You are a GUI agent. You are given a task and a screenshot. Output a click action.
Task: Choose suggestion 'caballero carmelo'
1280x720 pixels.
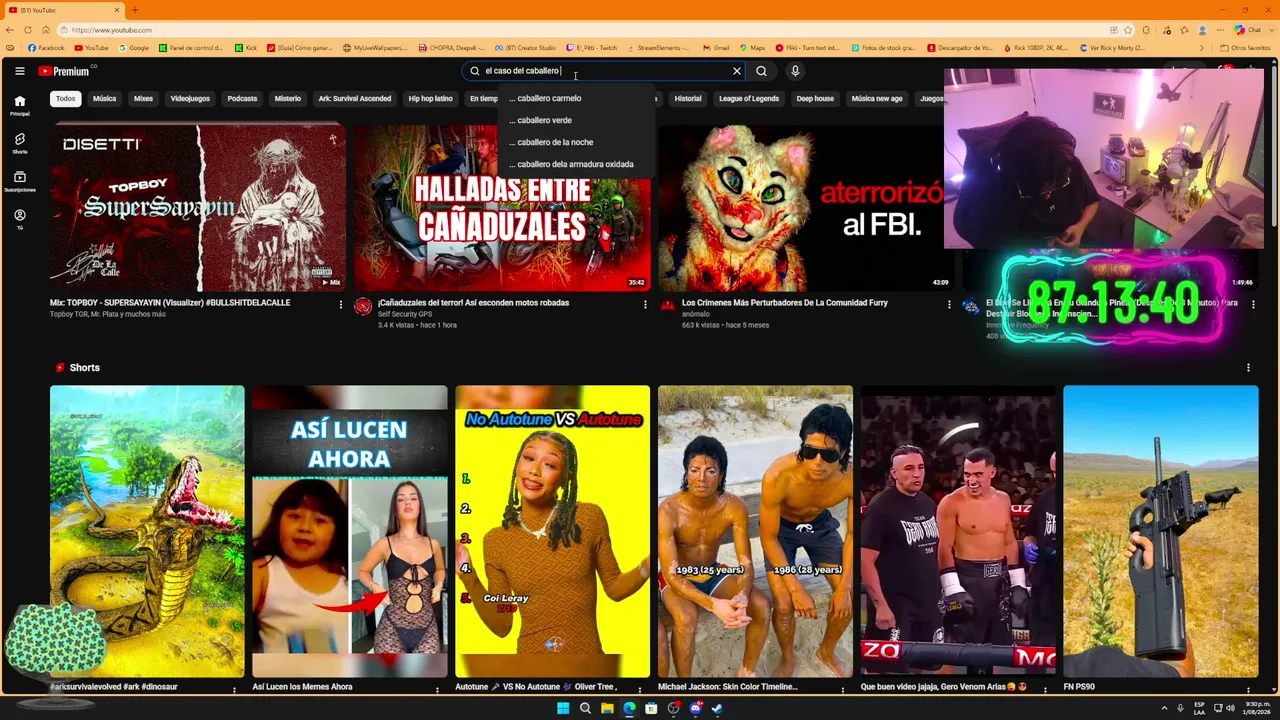(x=576, y=98)
